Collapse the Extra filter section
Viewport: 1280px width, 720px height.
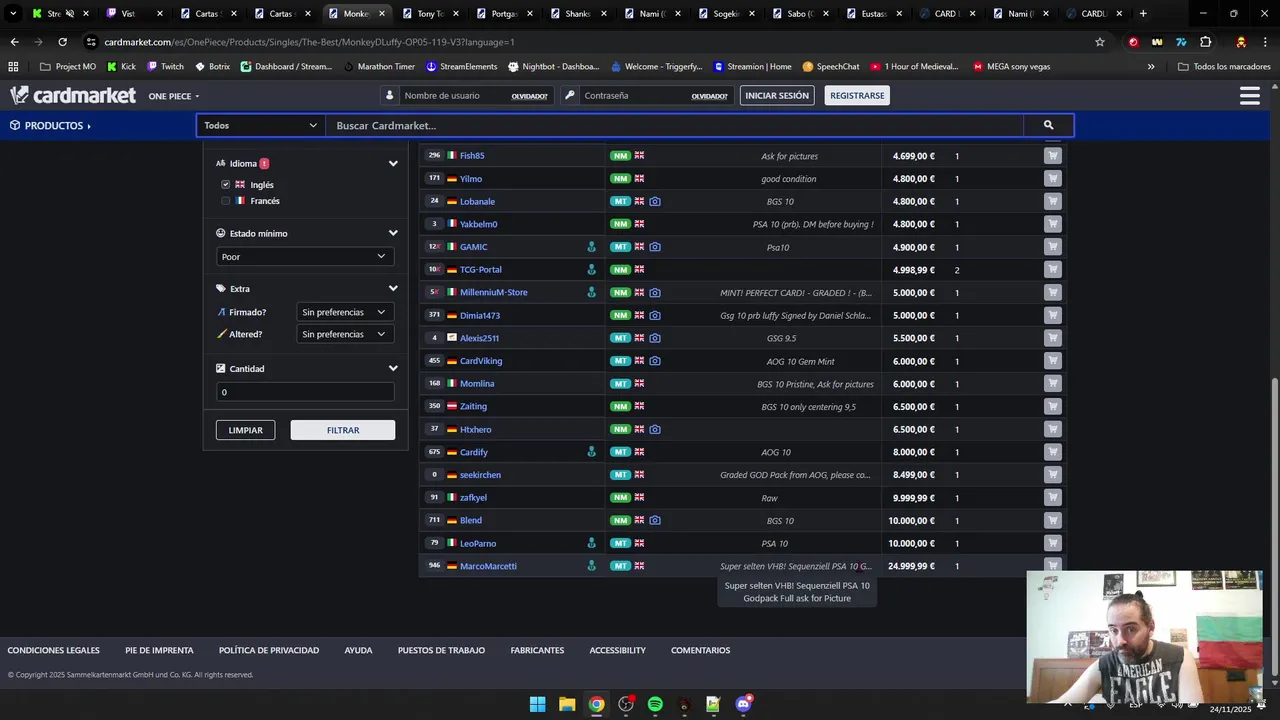[393, 289]
